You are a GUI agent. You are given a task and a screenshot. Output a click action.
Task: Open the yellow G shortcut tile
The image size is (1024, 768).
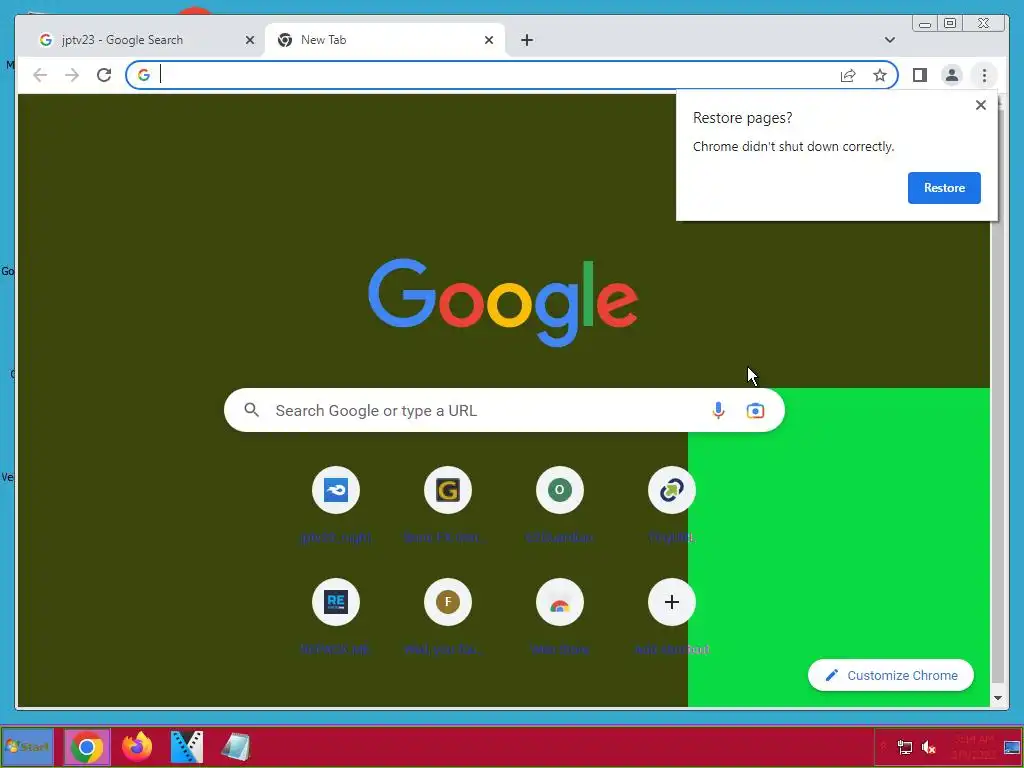coord(447,490)
